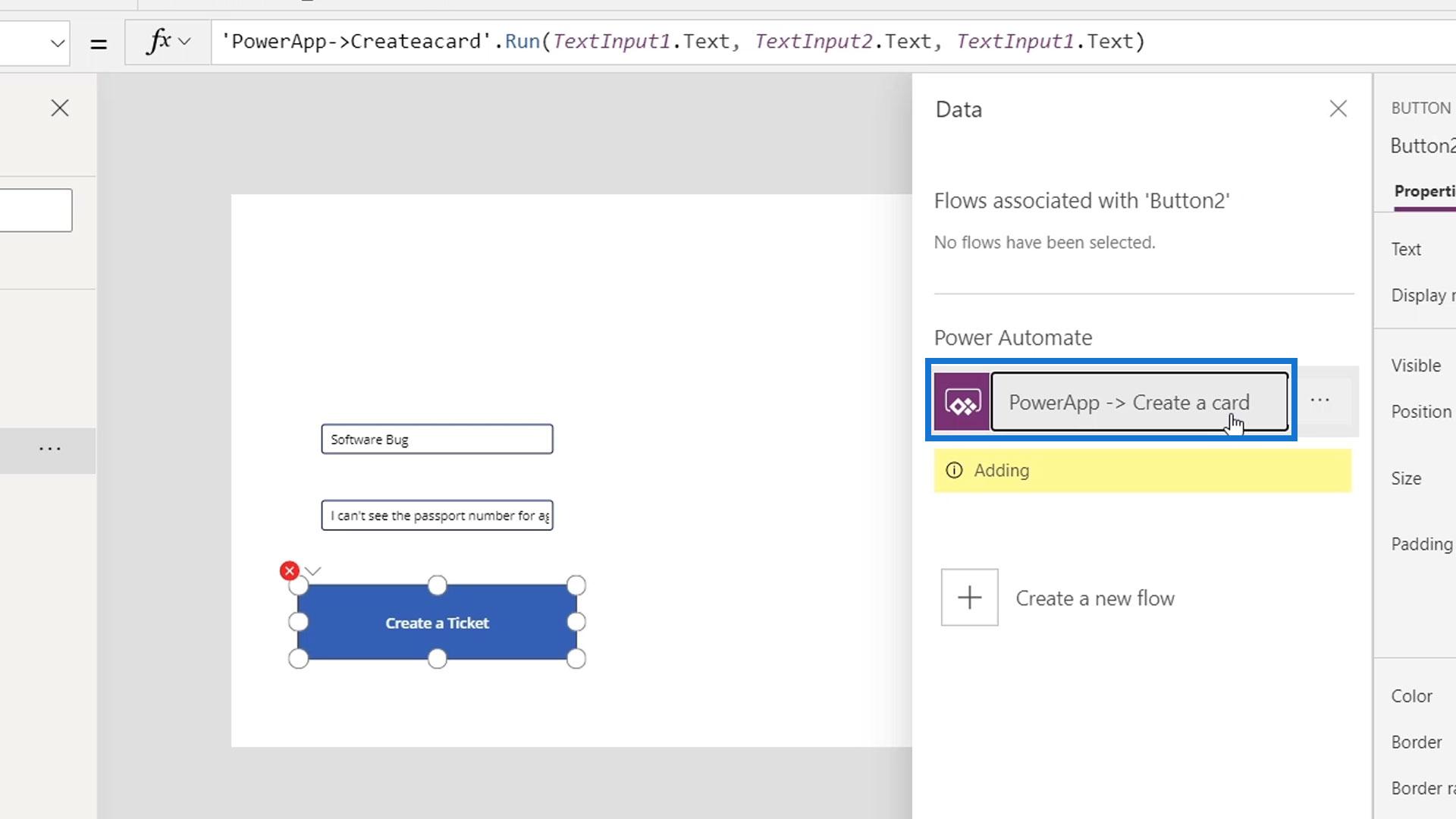
Task: Select the Properties tab
Action: [x=1423, y=191]
